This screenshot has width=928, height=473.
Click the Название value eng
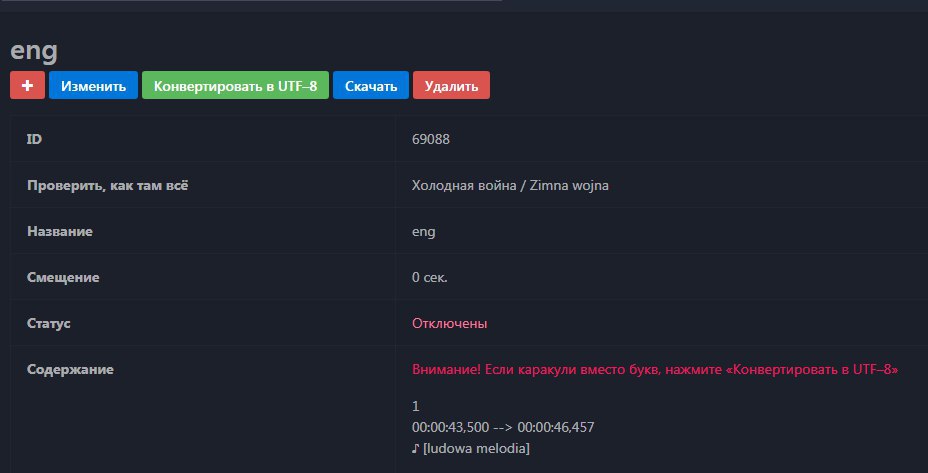[424, 231]
